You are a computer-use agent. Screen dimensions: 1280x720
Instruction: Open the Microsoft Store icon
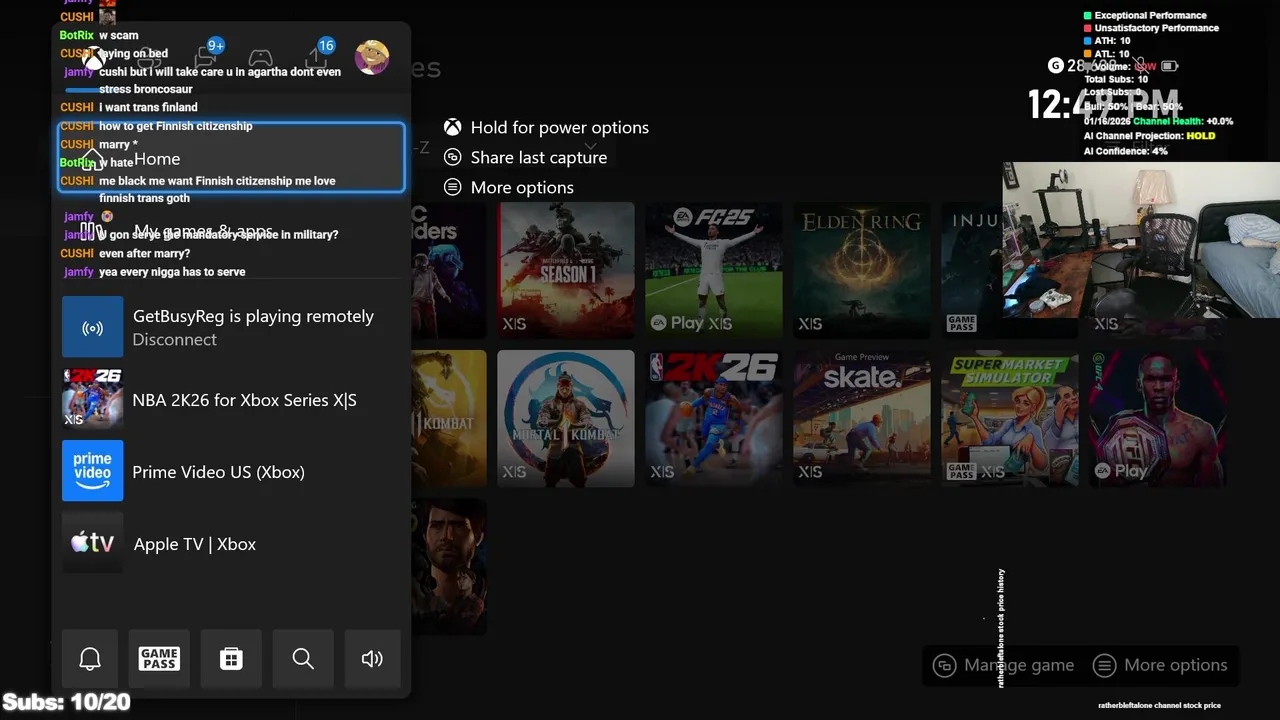point(231,658)
